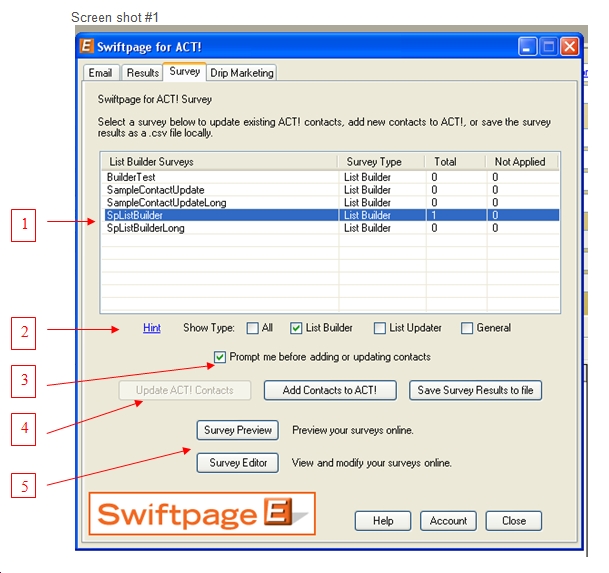Maximize the Swiftpage for ACT! window
The width and height of the screenshot is (609, 573).
tap(548, 47)
